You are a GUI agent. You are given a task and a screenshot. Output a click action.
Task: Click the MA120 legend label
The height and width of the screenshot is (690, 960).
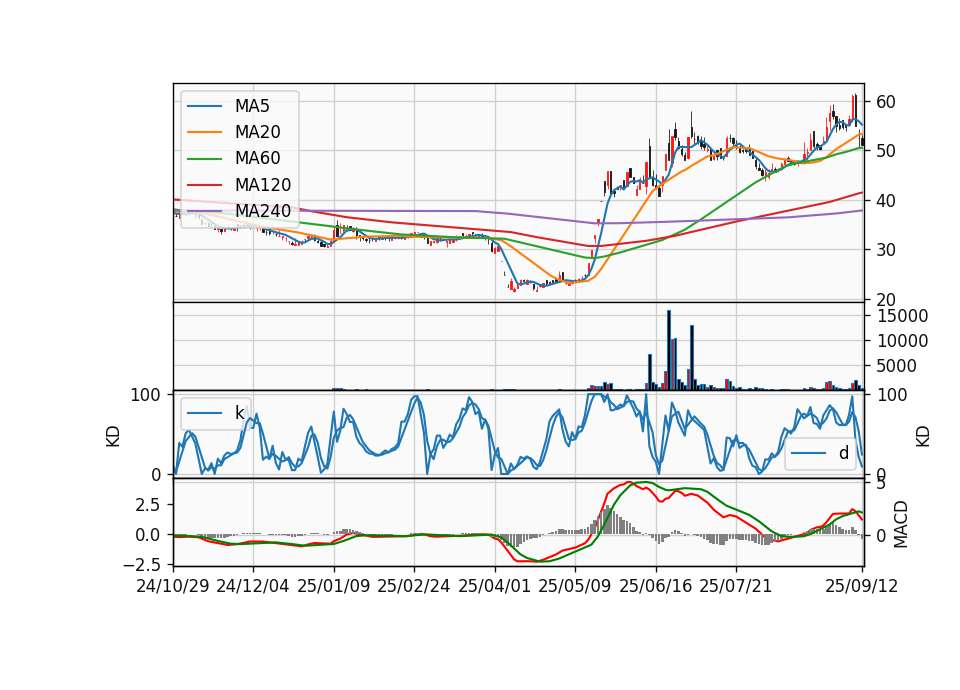coord(263,184)
